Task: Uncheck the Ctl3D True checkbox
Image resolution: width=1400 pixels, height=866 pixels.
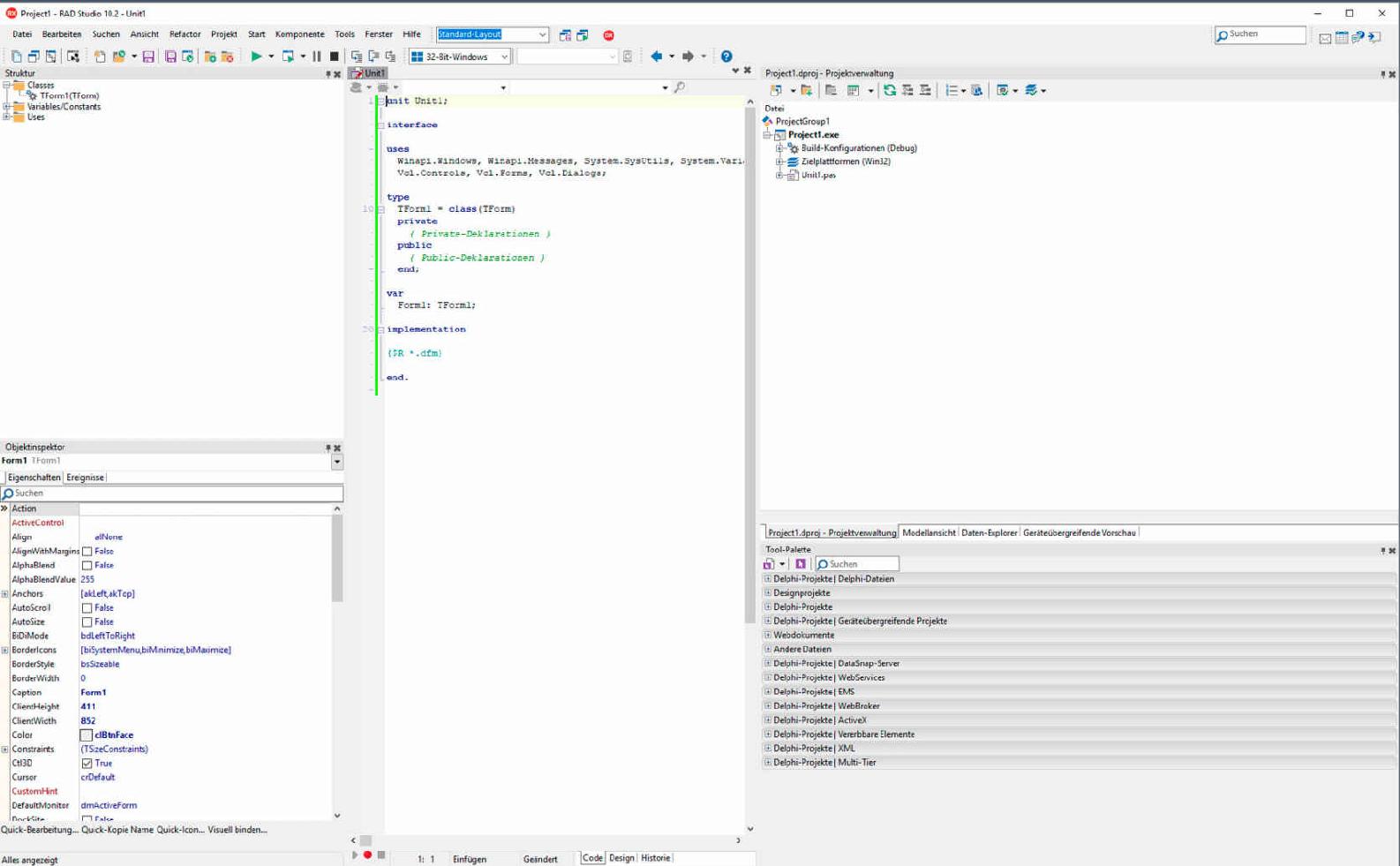Action: tap(87, 764)
